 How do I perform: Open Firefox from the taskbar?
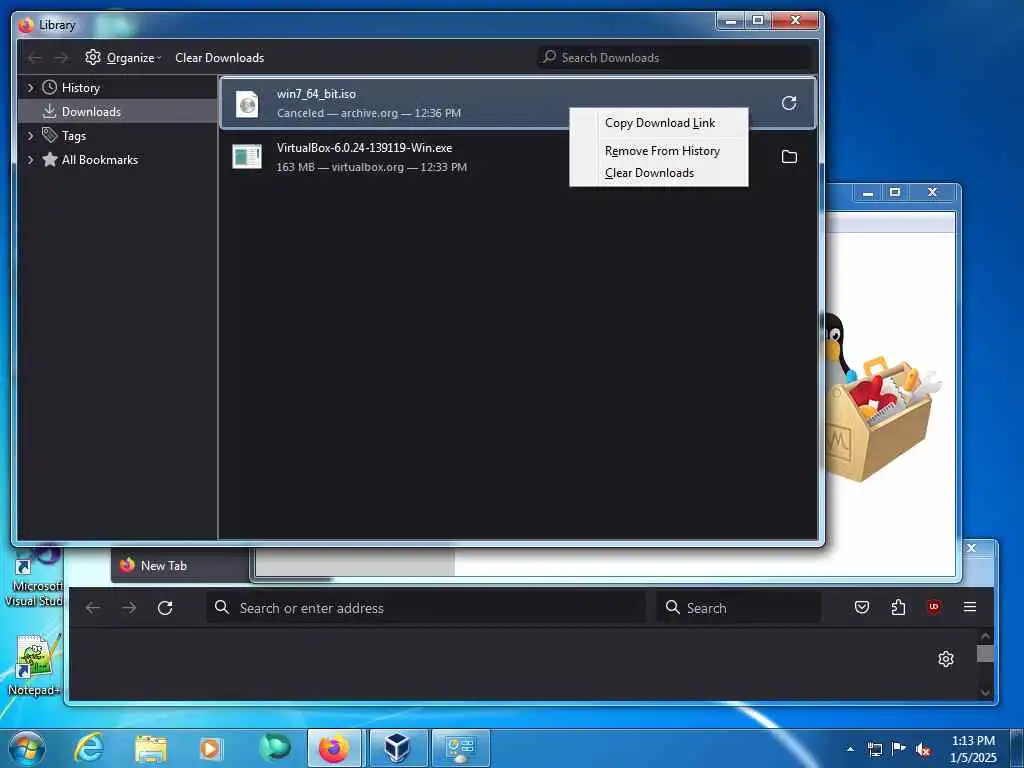[334, 748]
